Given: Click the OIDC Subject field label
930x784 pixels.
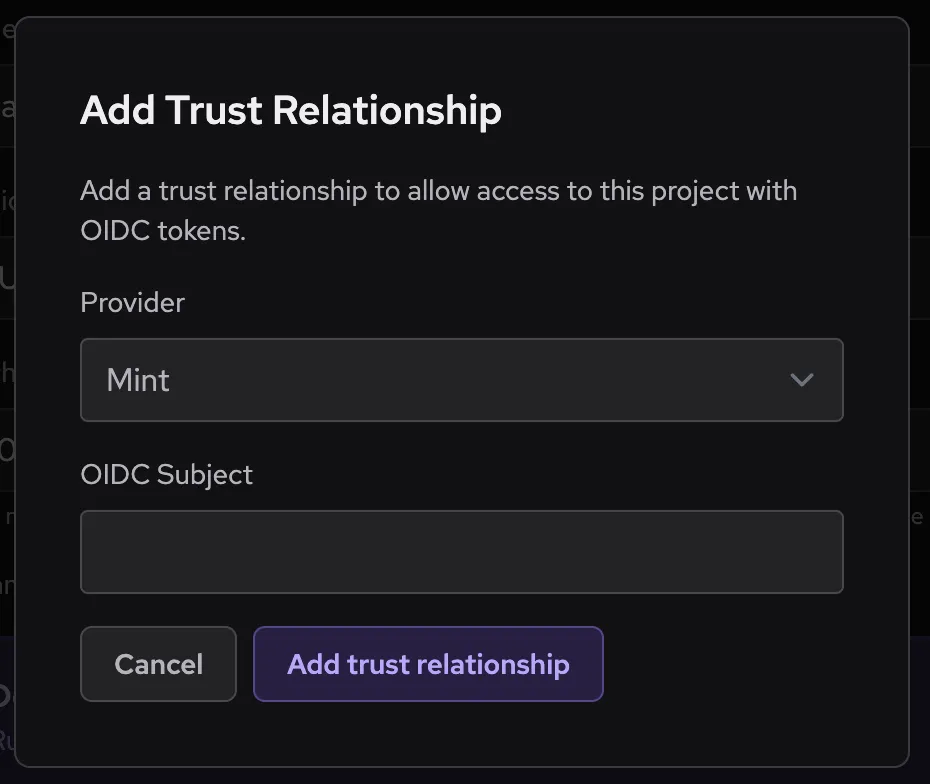Looking at the screenshot, I should click(167, 475).
